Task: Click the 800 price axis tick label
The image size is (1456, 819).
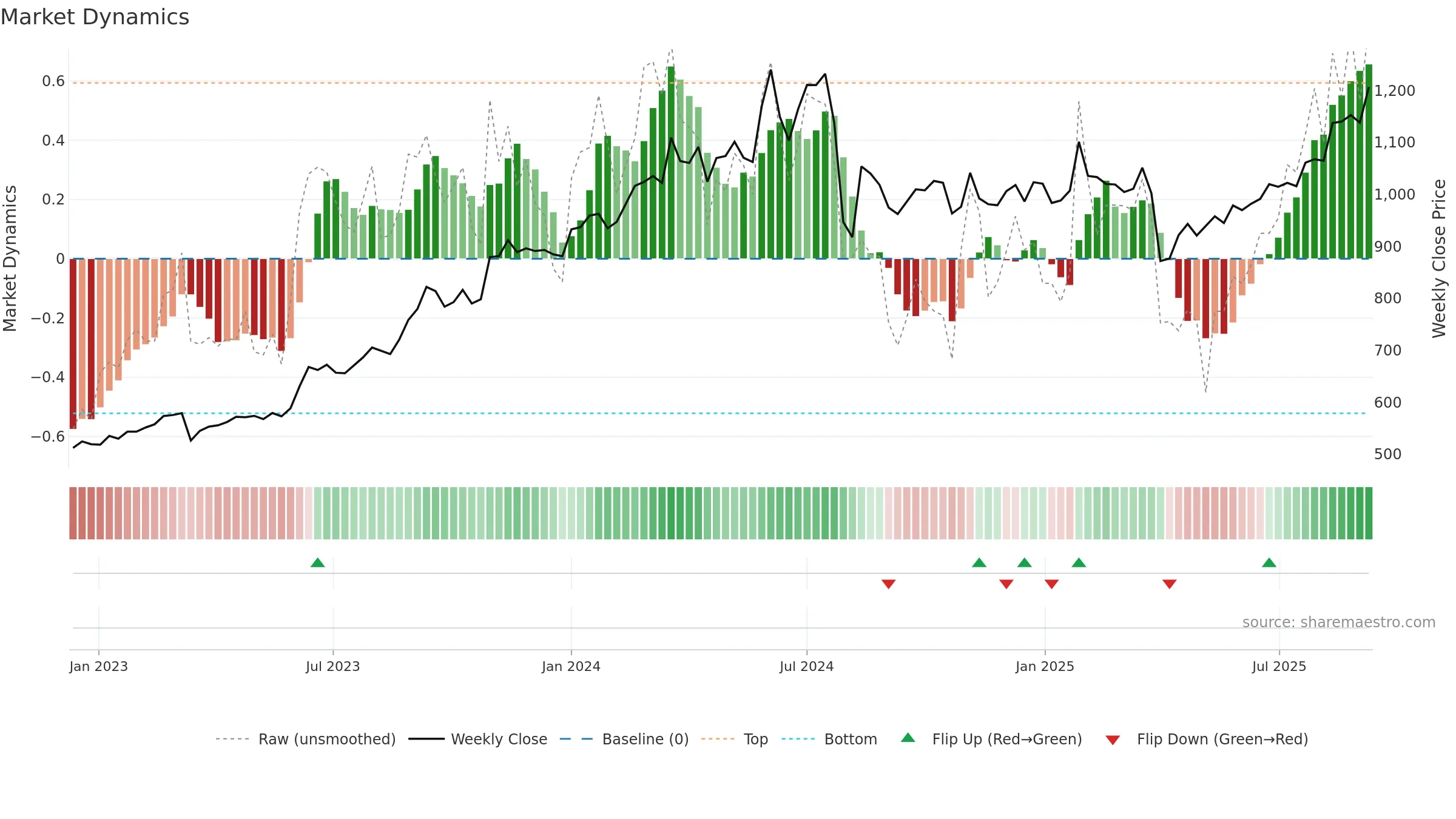Action: tap(1388, 298)
